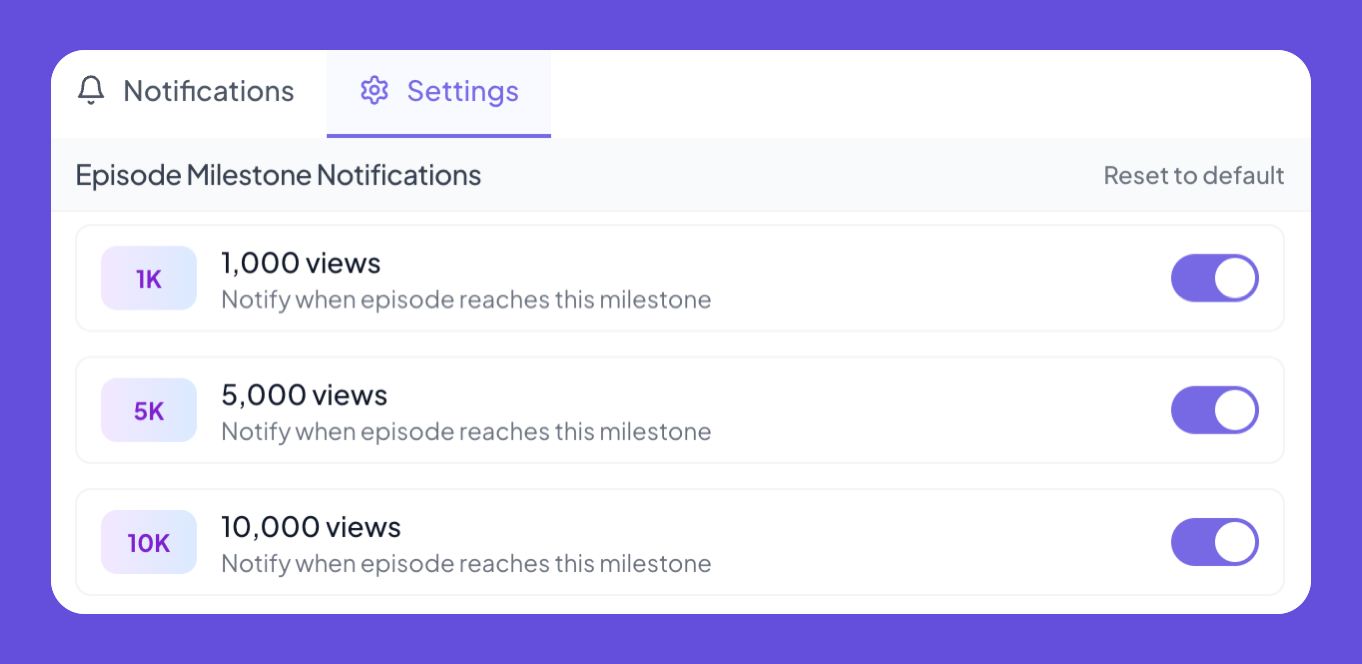The image size is (1362, 664).
Task: Click the description under 10,000 views
Action: [466, 564]
